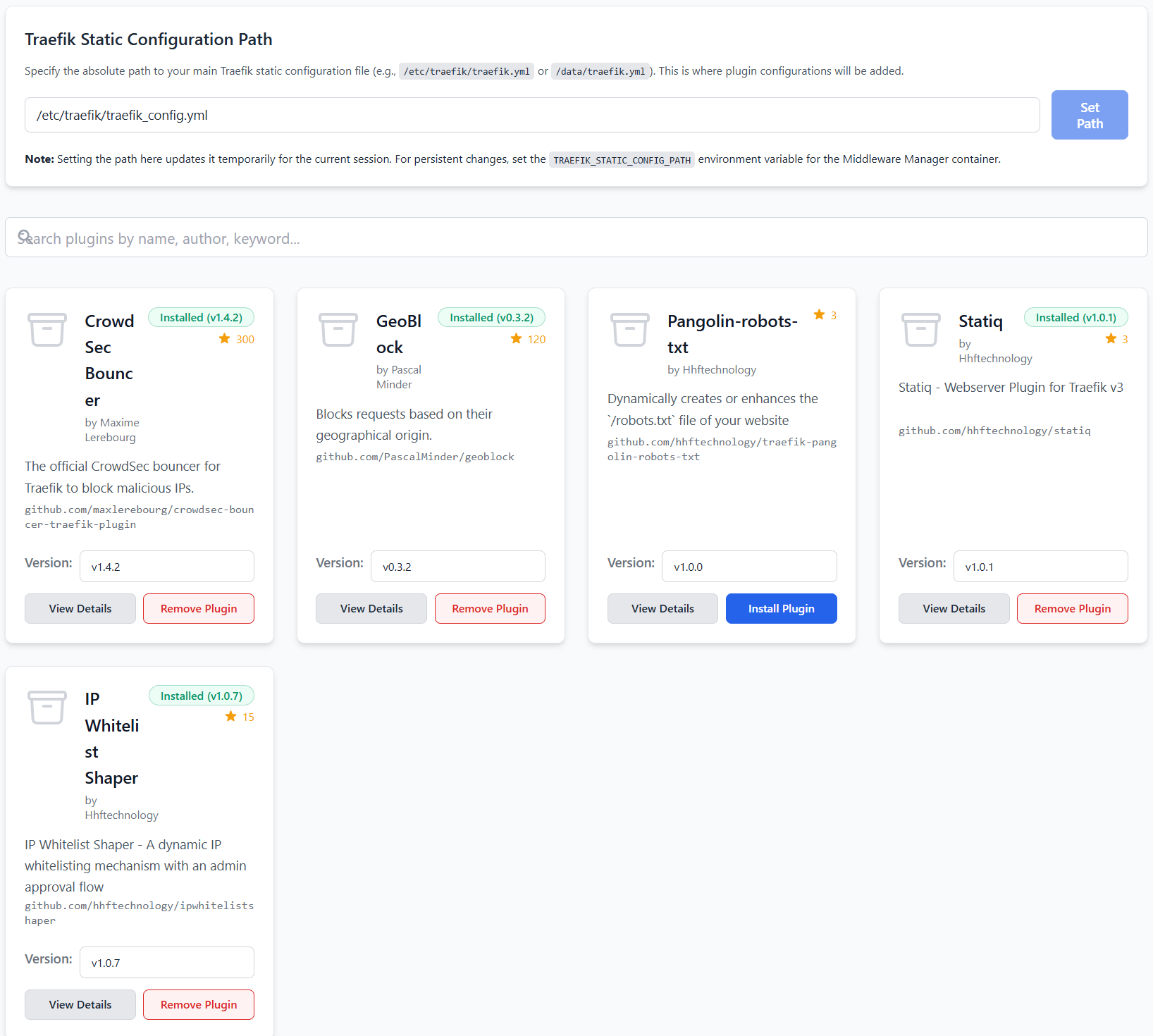Click the GeoBlock plugin box icon

pos(338,330)
